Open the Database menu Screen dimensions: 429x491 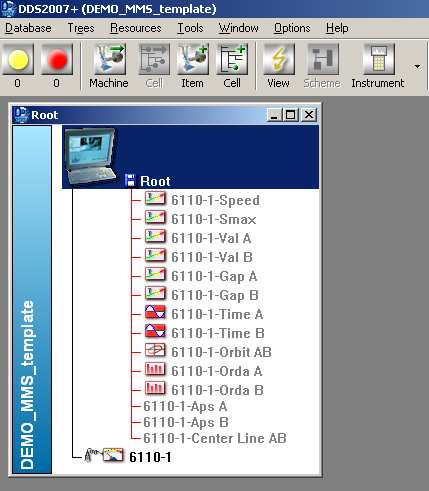28,28
